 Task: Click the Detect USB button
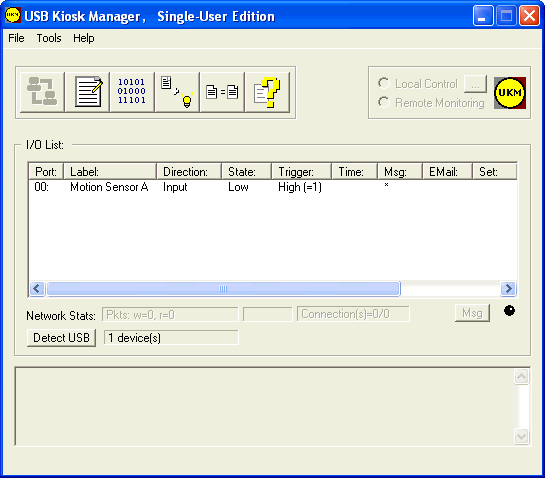(62, 338)
